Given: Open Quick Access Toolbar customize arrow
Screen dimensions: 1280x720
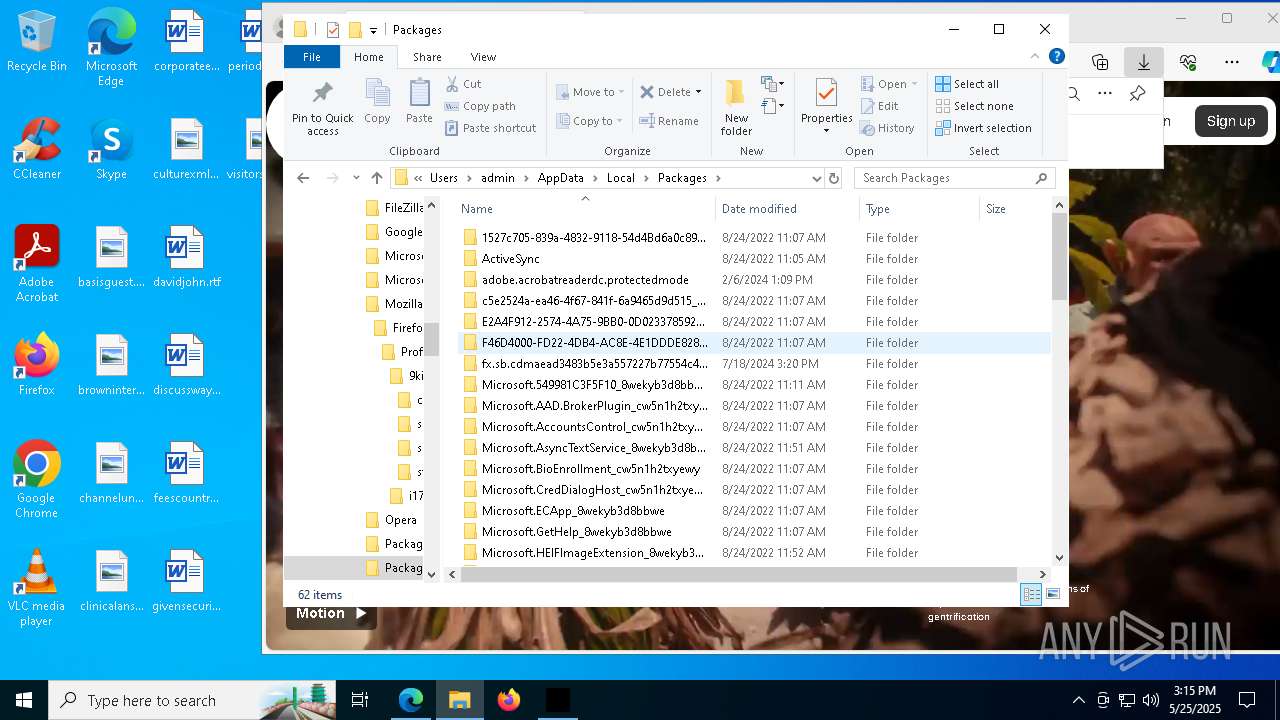Looking at the screenshot, I should [x=373, y=30].
